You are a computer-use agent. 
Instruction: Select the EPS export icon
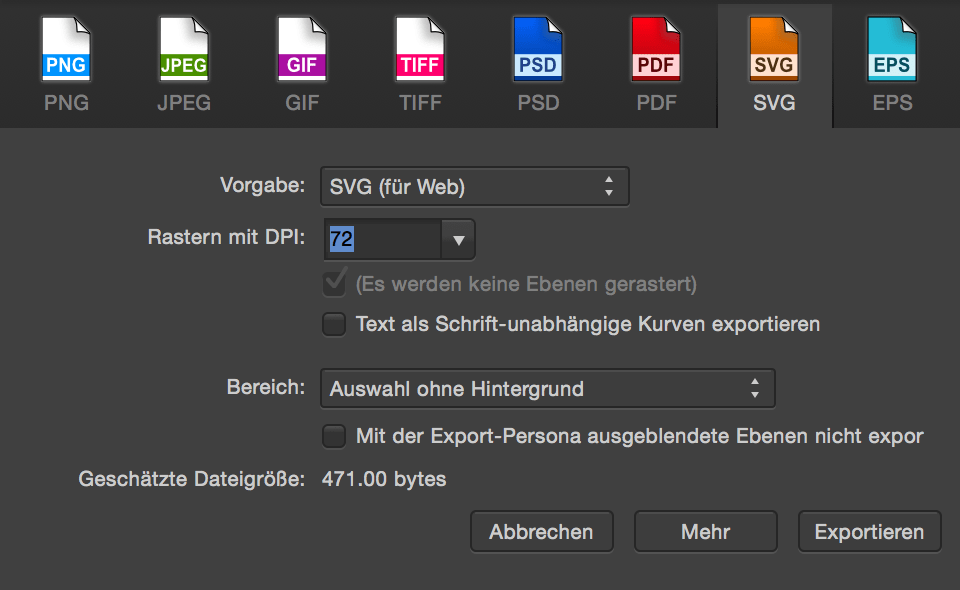pyautogui.click(x=891, y=48)
